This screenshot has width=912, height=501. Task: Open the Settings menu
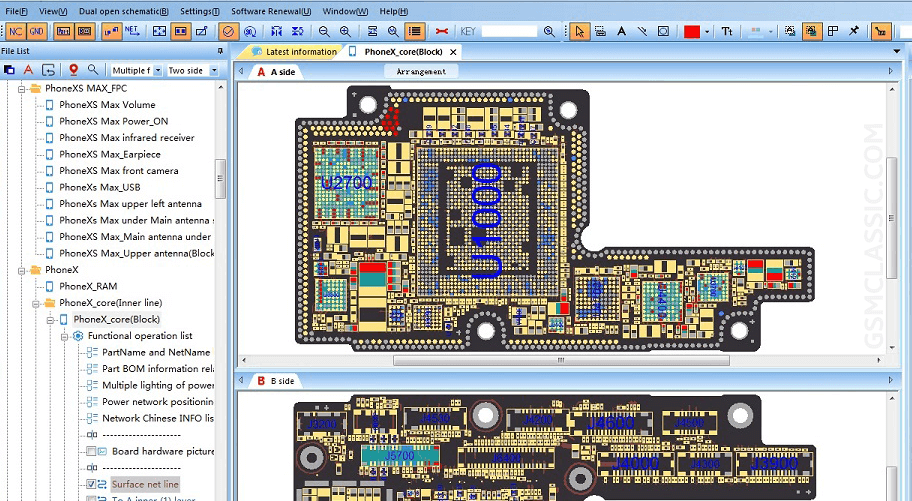(x=200, y=11)
